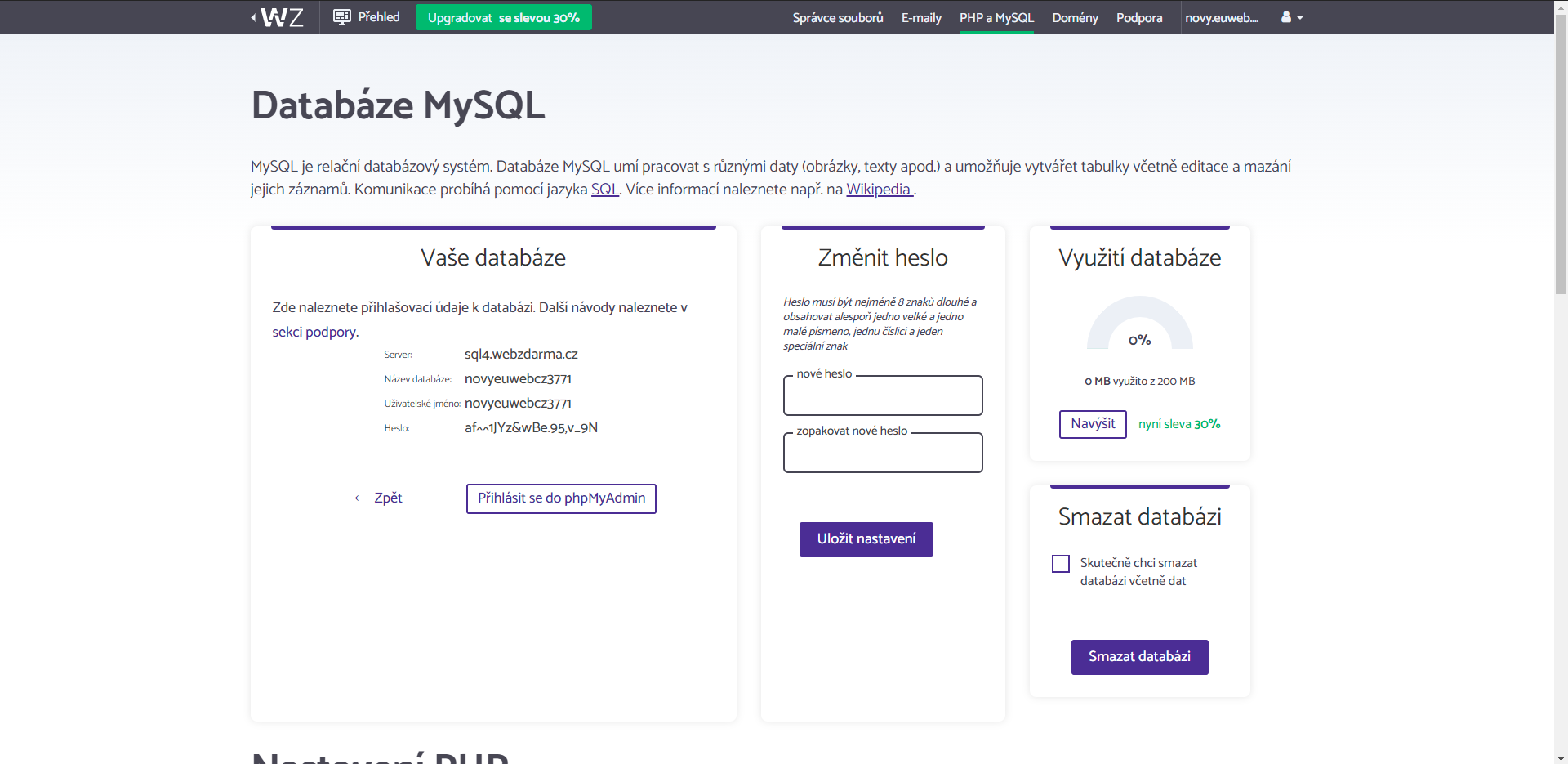Image resolution: width=1568 pixels, height=764 pixels.
Task: Focus the 'nové heslo' input field
Action: click(883, 395)
